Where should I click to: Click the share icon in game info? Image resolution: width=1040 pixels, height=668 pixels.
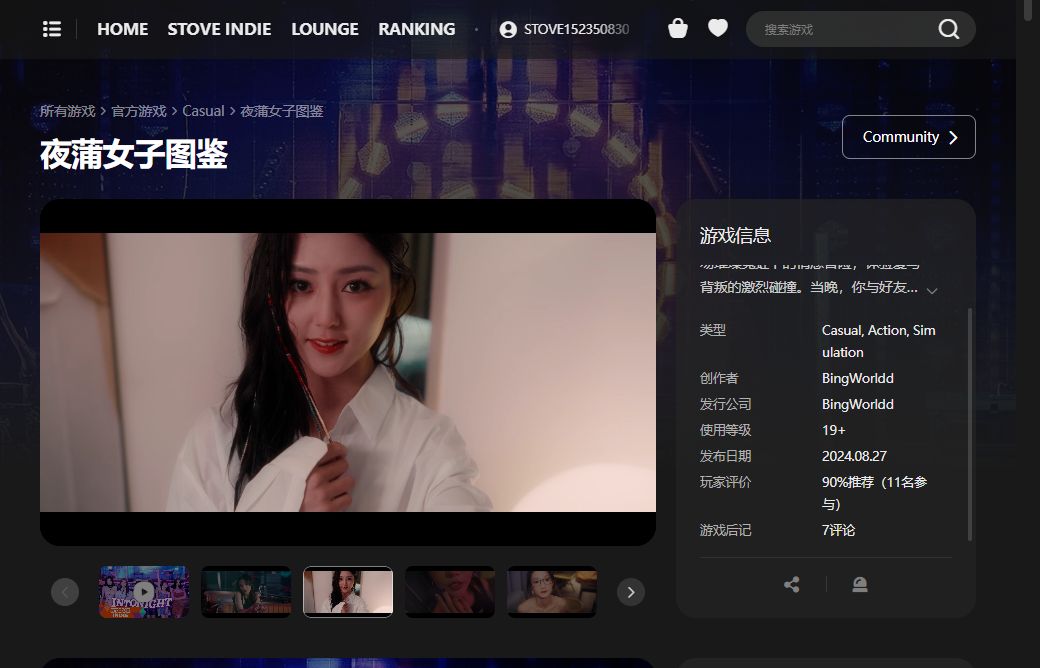(791, 584)
